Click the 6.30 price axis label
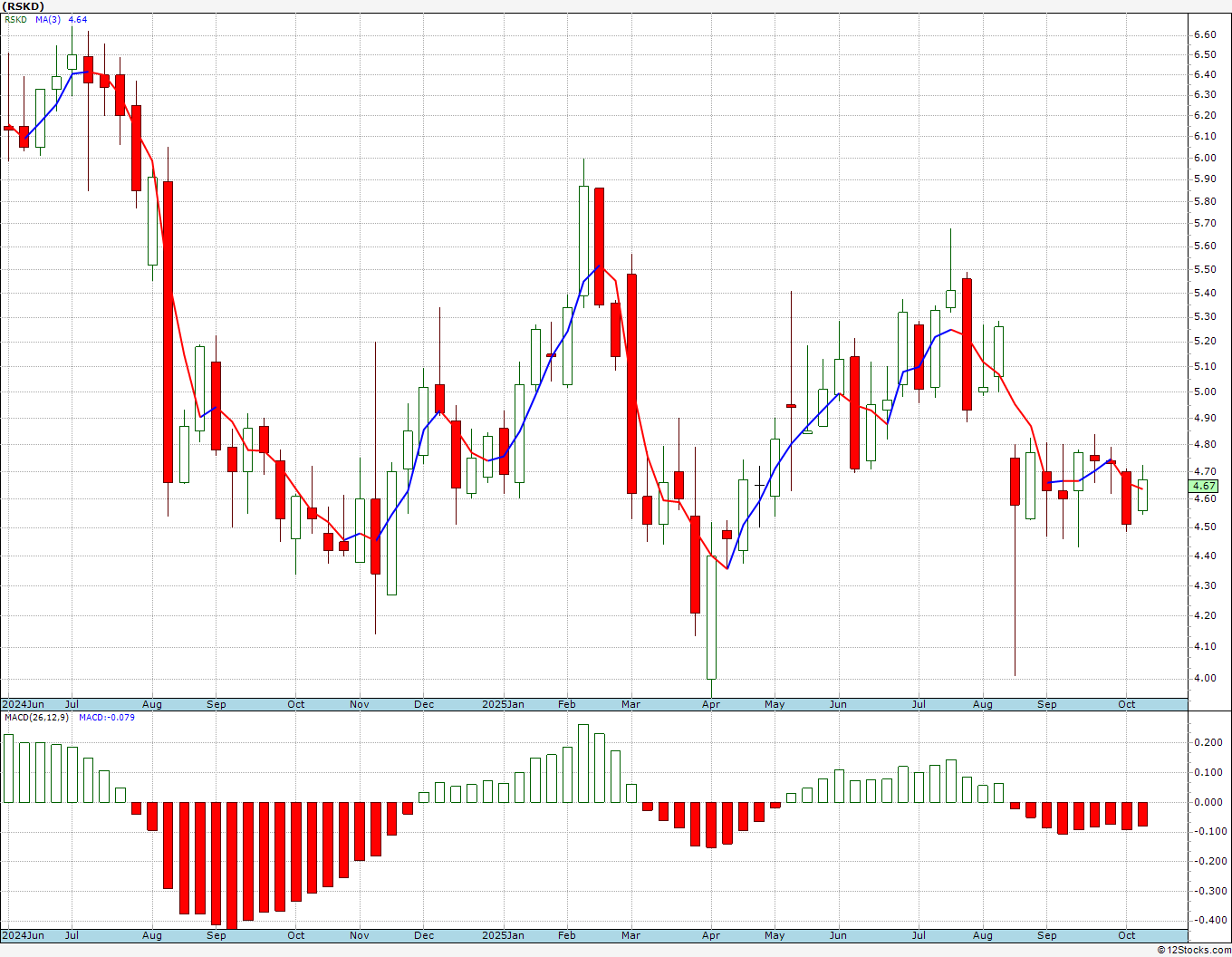 point(1205,94)
